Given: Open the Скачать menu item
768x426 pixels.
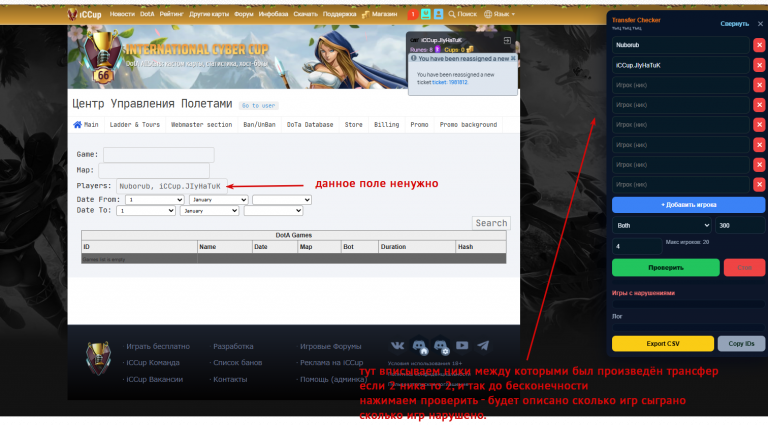Looking at the screenshot, I should pos(305,14).
